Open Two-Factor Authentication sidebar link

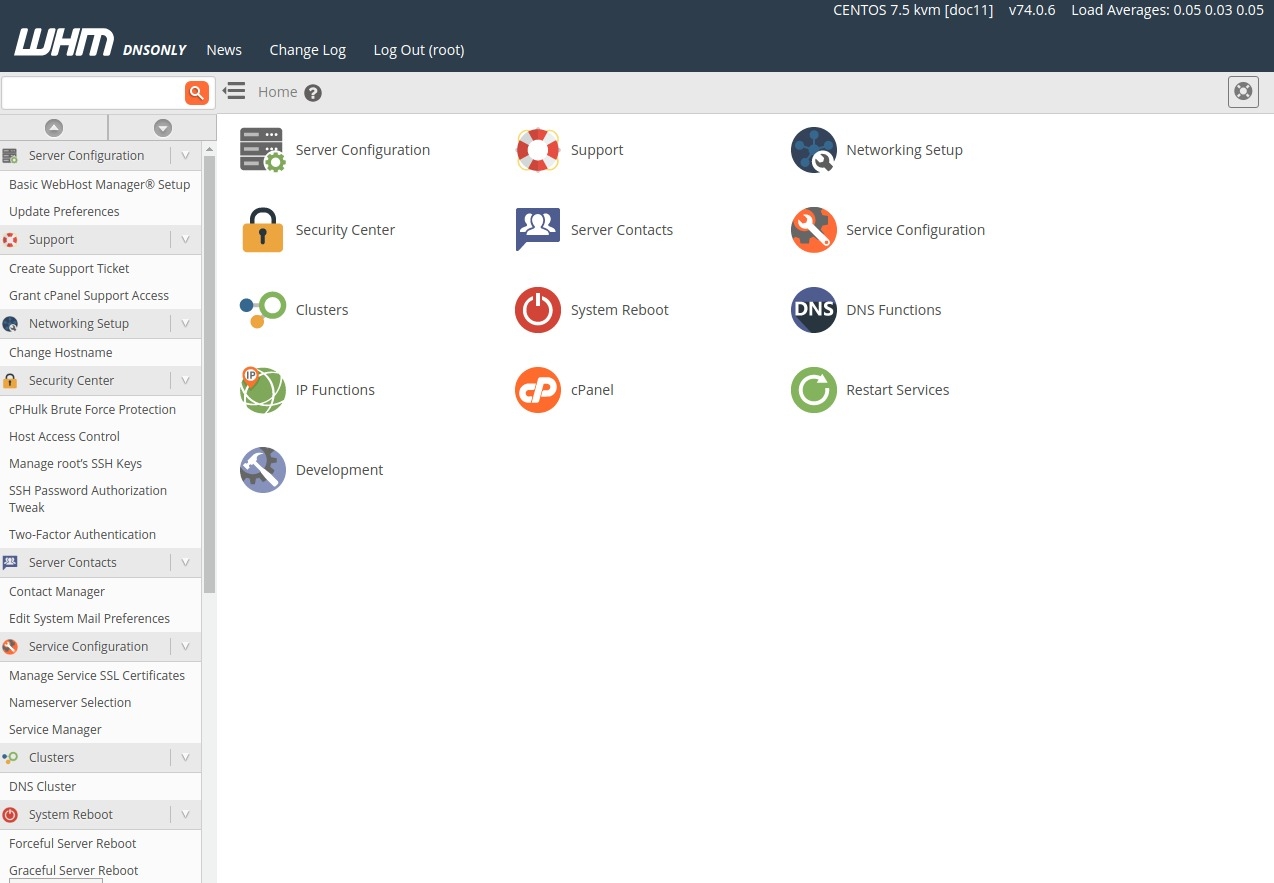click(x=82, y=535)
